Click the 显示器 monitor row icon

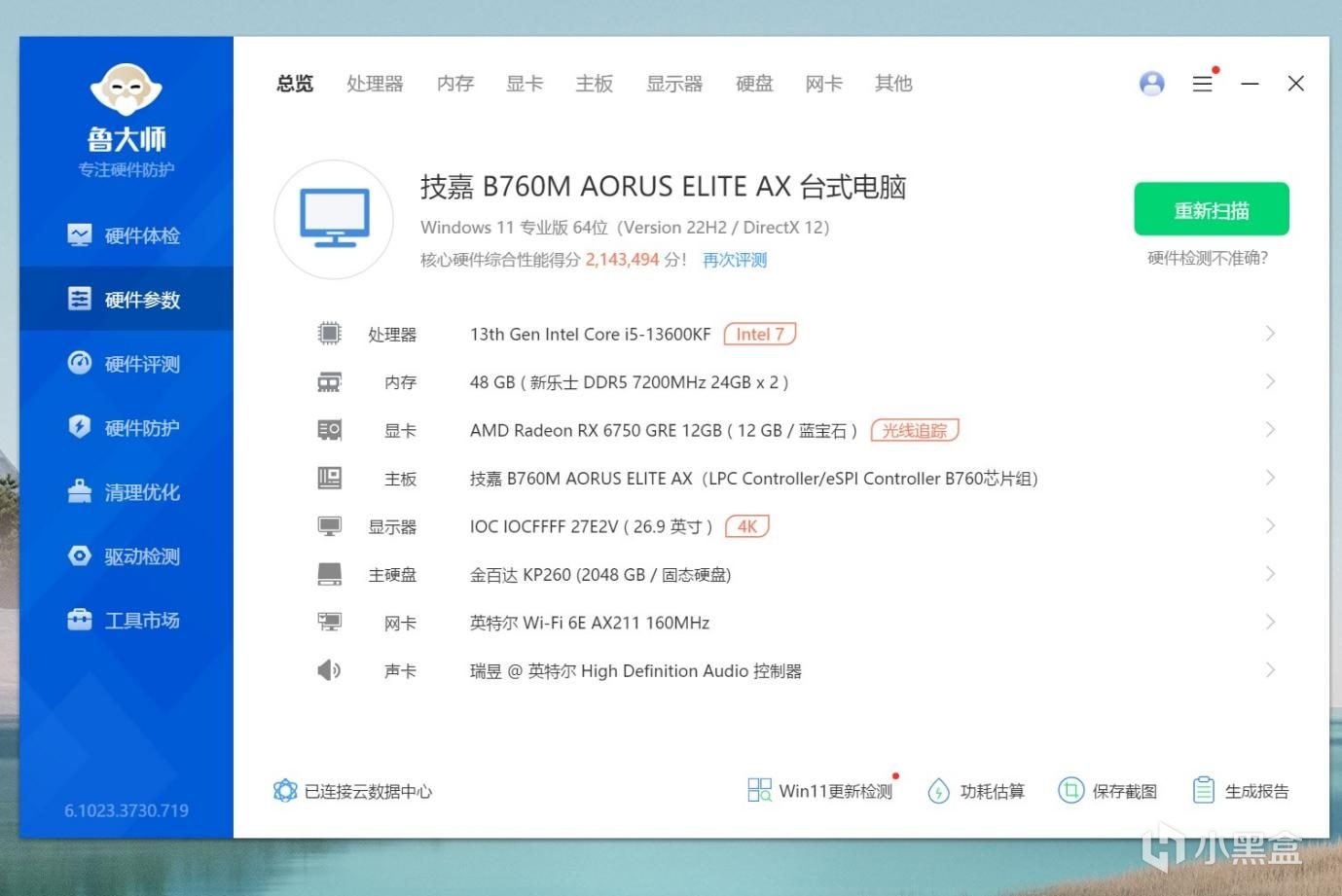coord(330,526)
